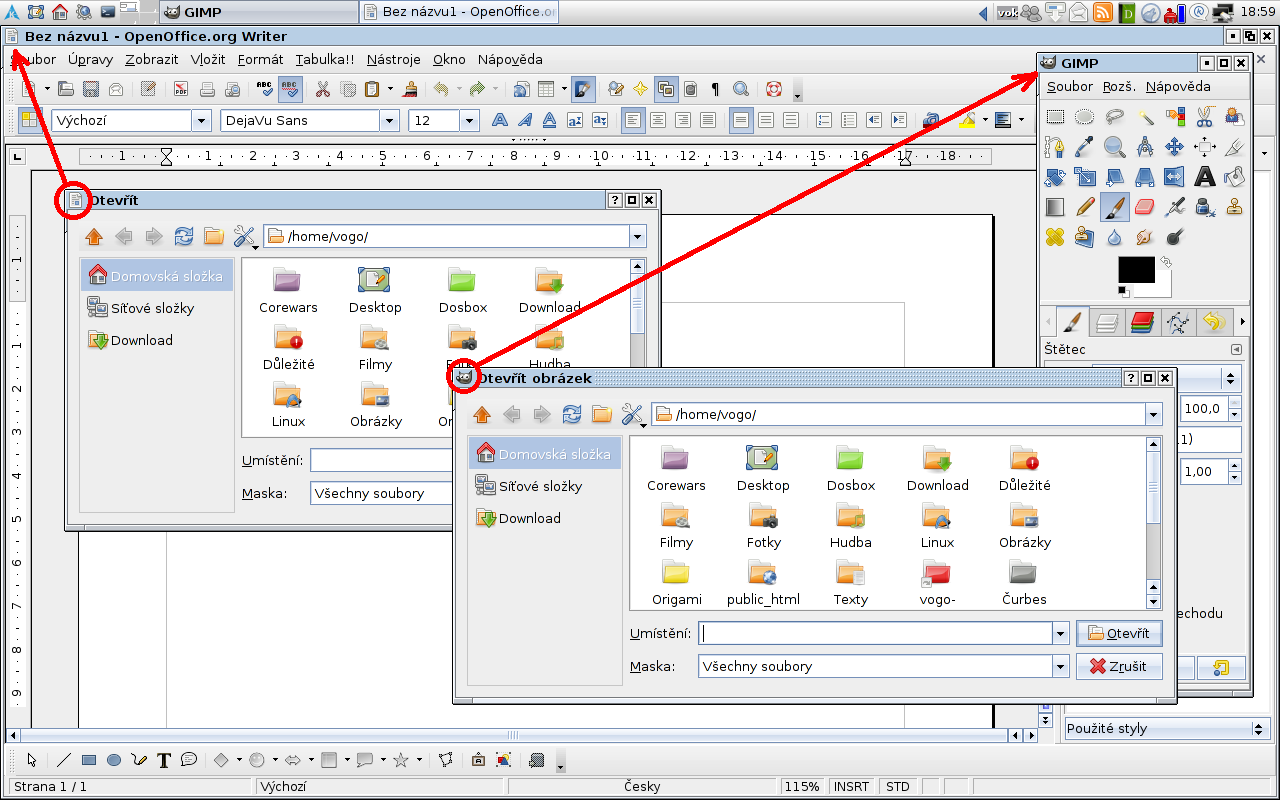Select the Ellipse shape in drawing toolbar
Viewport: 1280px width, 800px height.
point(114,760)
